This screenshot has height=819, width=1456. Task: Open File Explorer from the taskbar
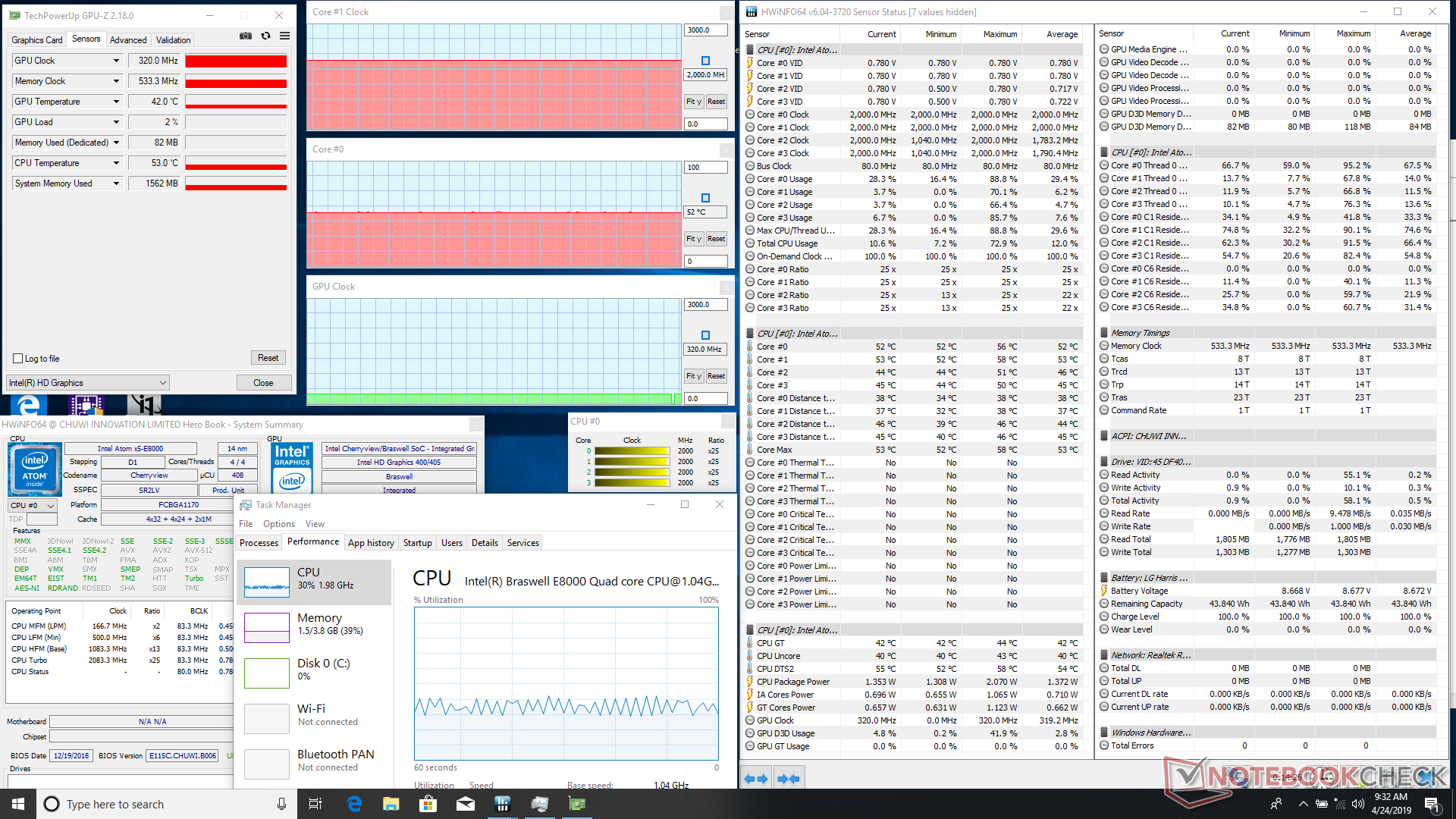tap(391, 804)
